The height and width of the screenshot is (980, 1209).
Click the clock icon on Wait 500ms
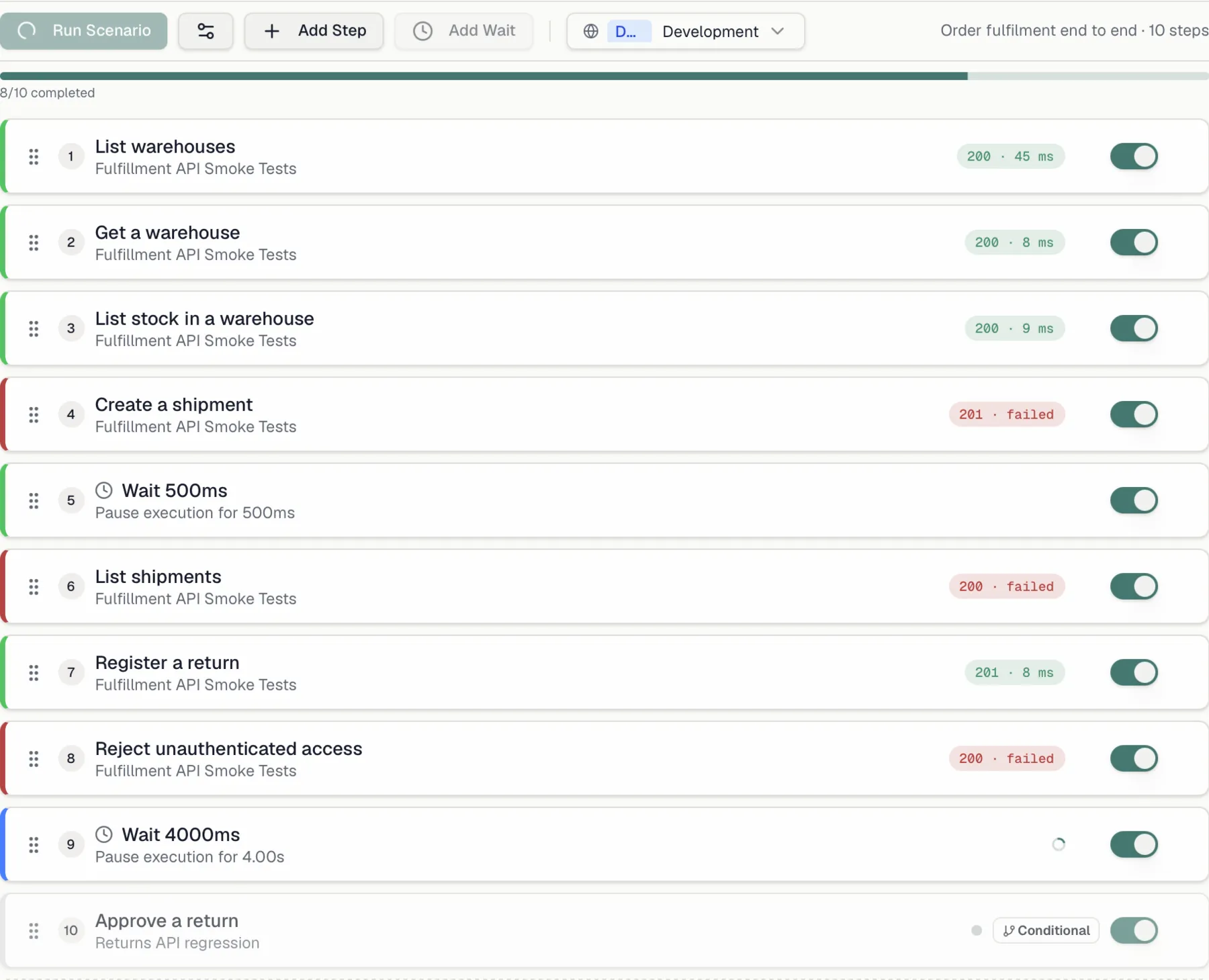(x=104, y=490)
